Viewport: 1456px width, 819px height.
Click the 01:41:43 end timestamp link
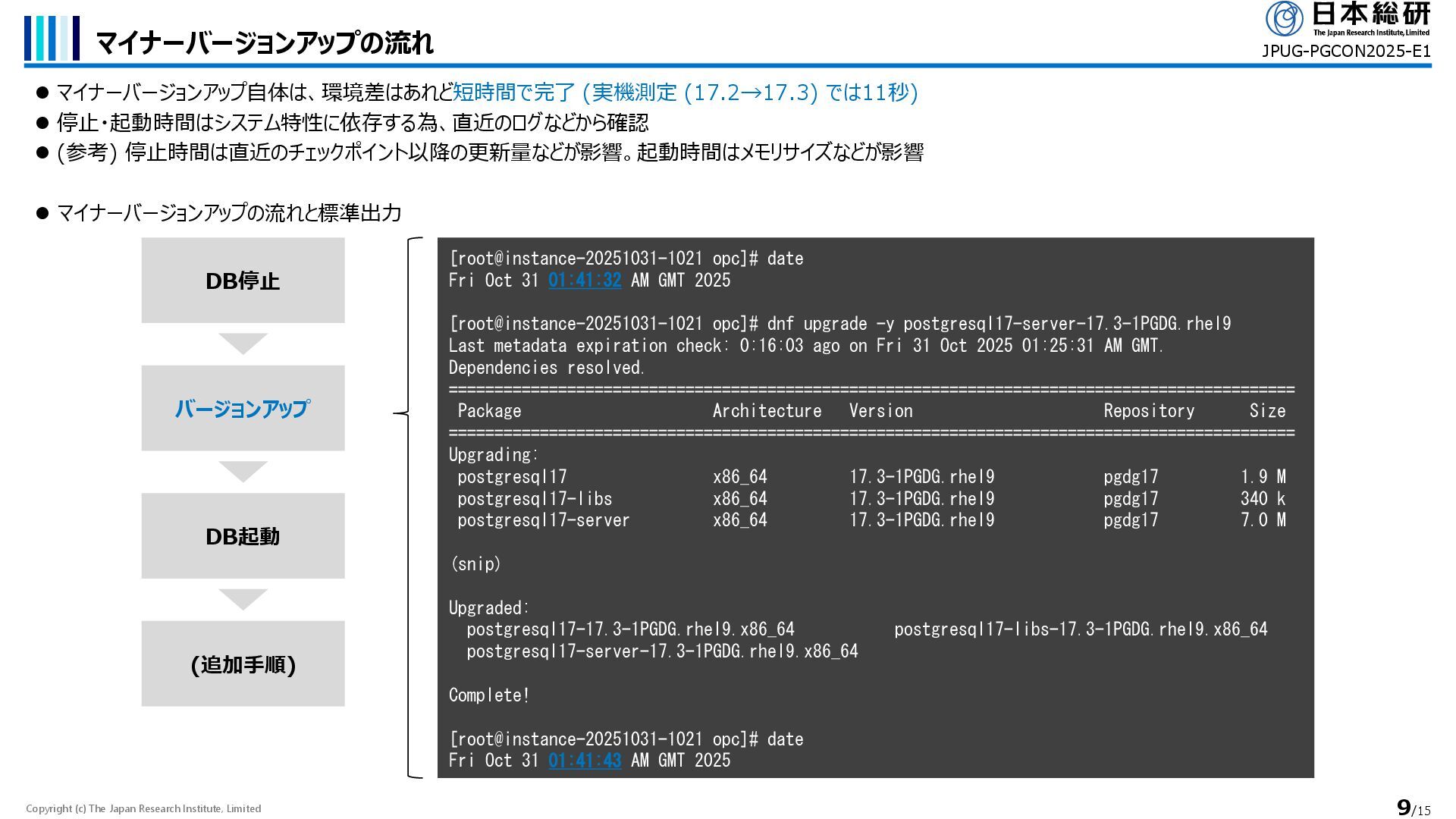tap(585, 761)
